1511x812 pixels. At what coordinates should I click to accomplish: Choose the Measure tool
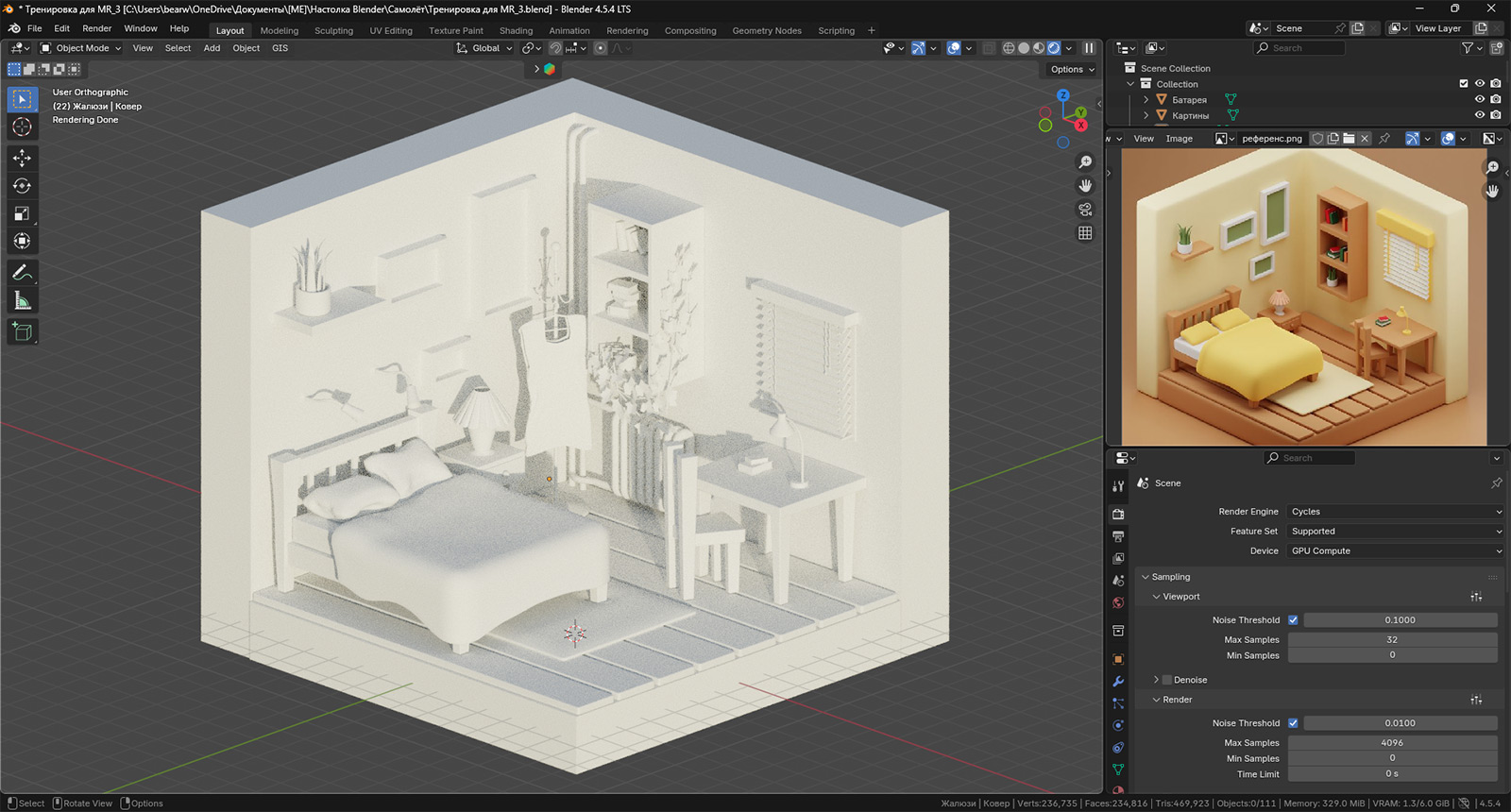click(22, 301)
